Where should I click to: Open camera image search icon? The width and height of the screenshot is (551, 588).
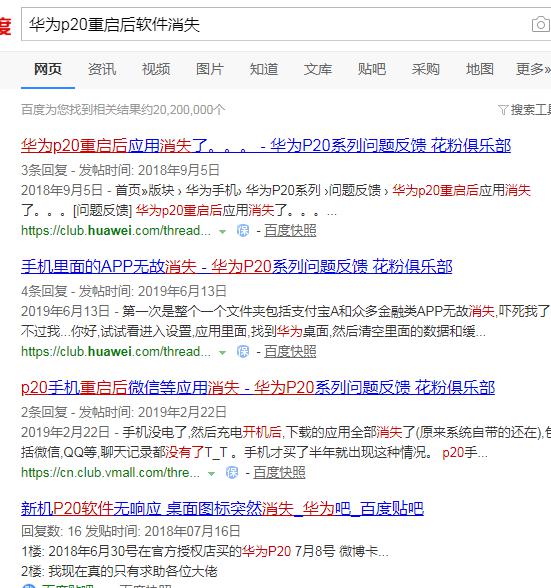coord(541,25)
